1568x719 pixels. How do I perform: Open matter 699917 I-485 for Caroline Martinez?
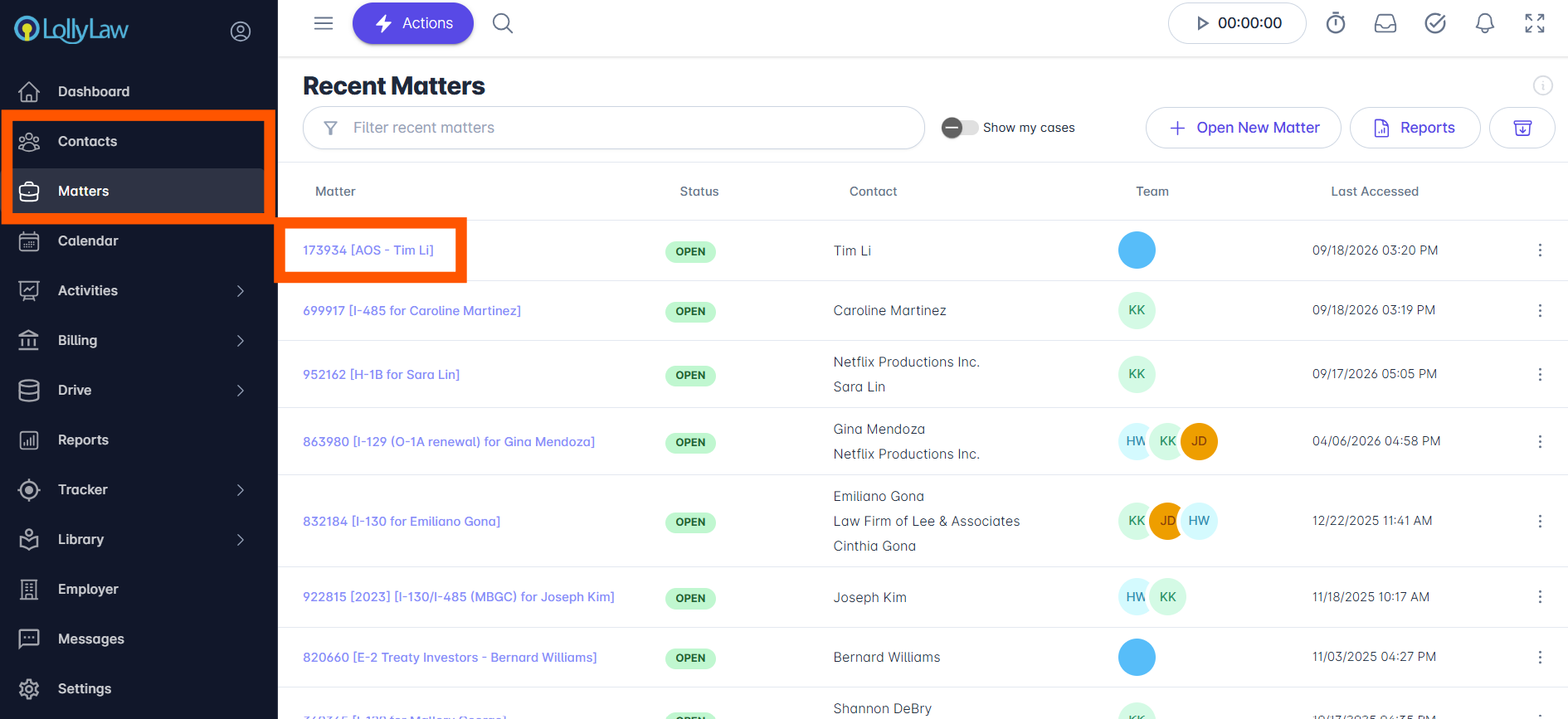tap(412, 310)
